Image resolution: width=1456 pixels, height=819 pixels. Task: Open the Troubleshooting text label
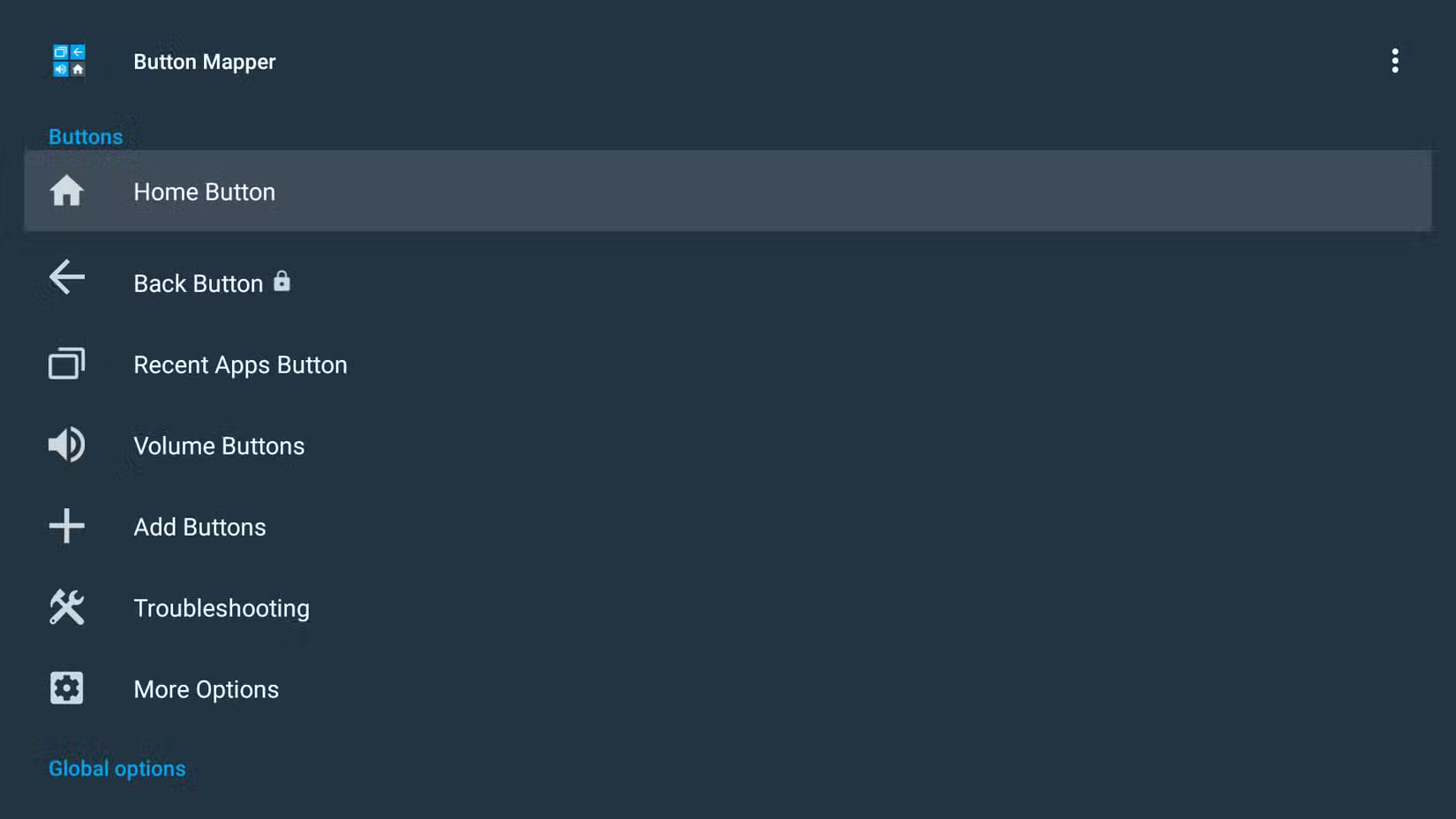pyautogui.click(x=221, y=608)
